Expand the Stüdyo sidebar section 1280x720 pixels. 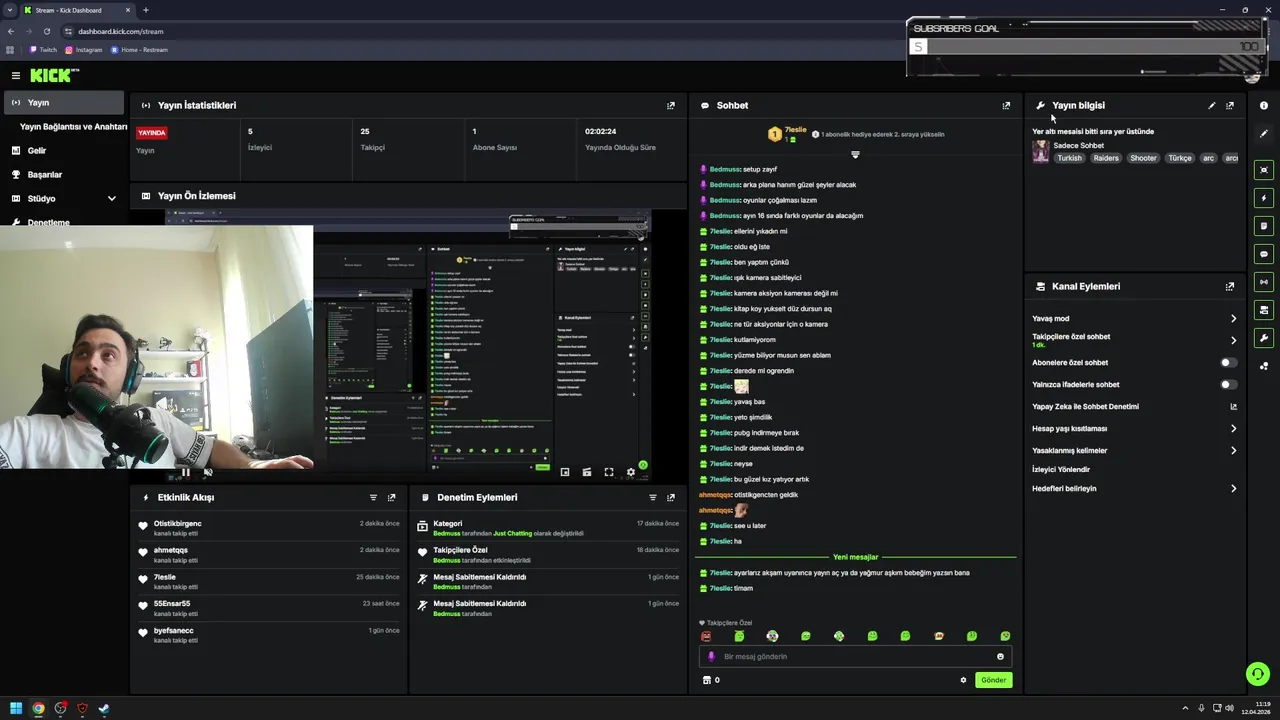coord(111,199)
